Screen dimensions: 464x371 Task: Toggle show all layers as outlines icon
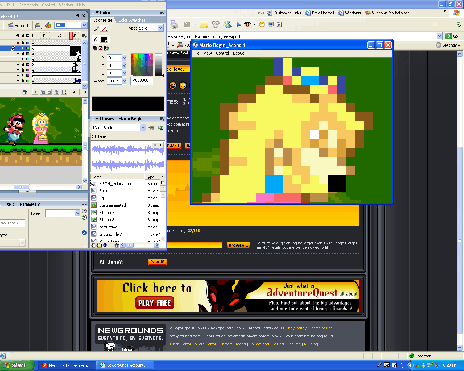click(x=28, y=35)
